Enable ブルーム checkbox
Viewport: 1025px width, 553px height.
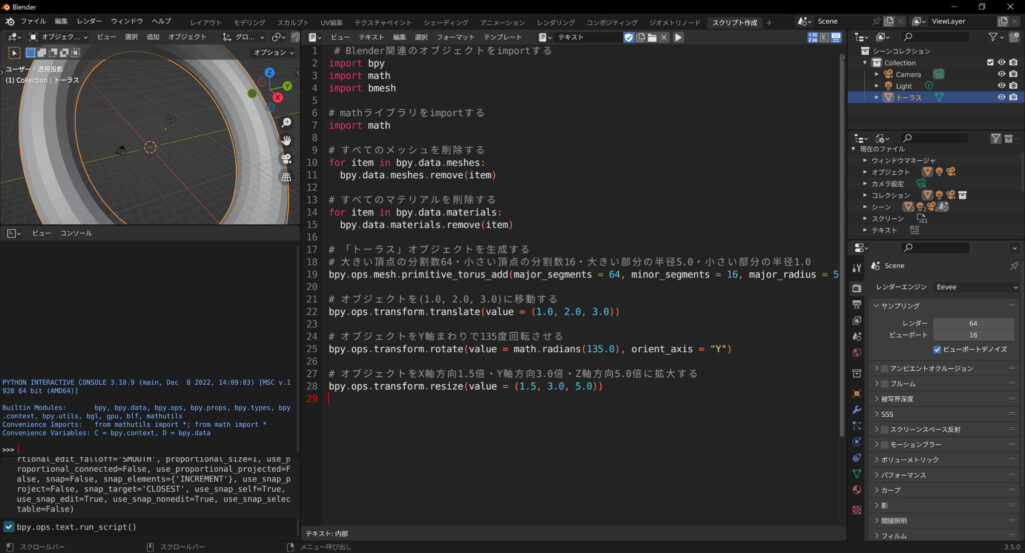(884, 384)
